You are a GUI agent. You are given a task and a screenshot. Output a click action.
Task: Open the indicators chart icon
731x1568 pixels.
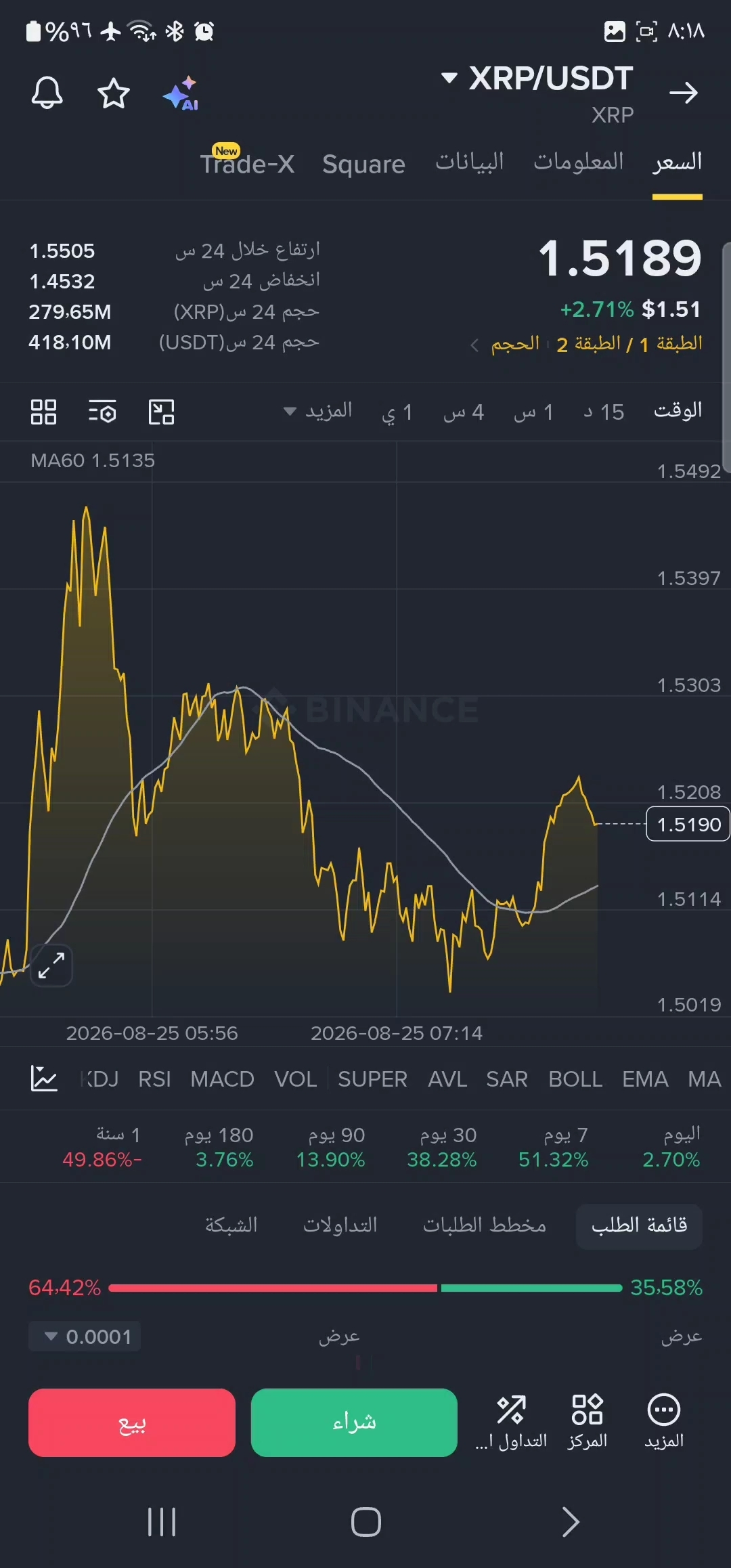pos(44,1078)
